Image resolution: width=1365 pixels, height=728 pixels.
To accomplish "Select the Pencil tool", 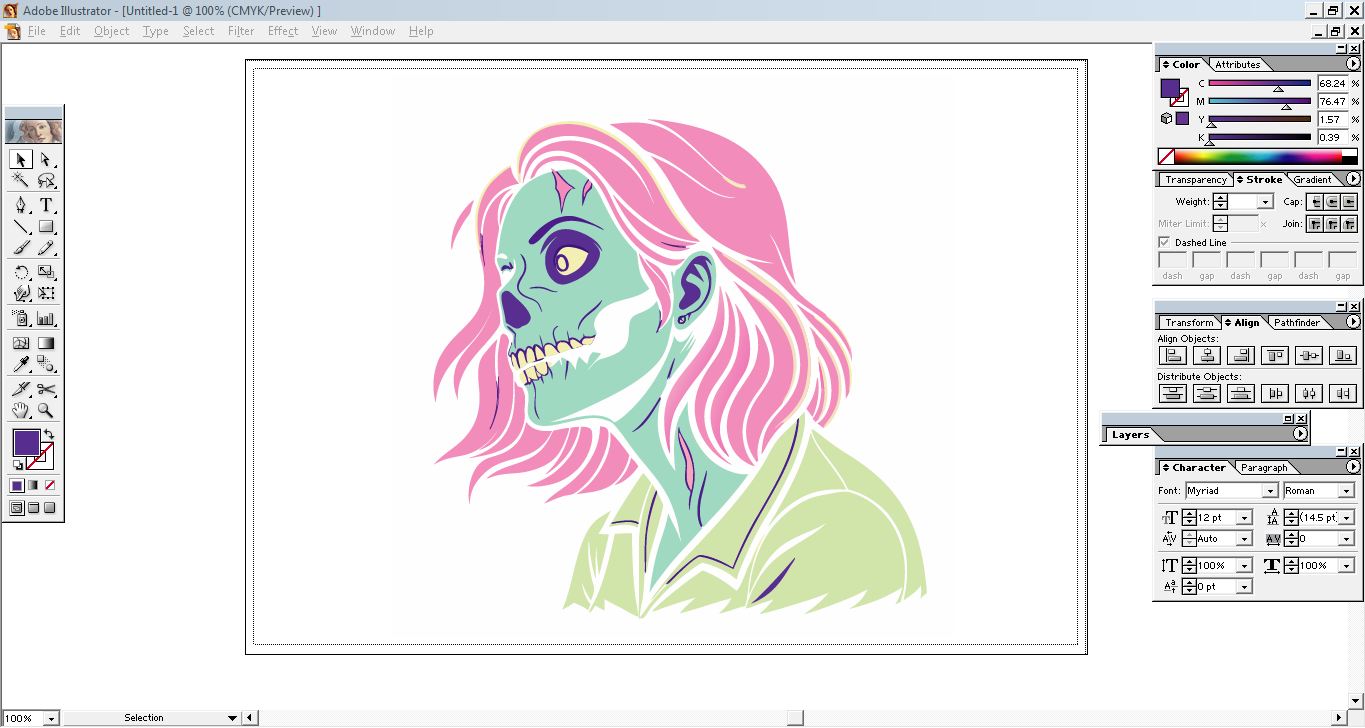I will coord(46,248).
